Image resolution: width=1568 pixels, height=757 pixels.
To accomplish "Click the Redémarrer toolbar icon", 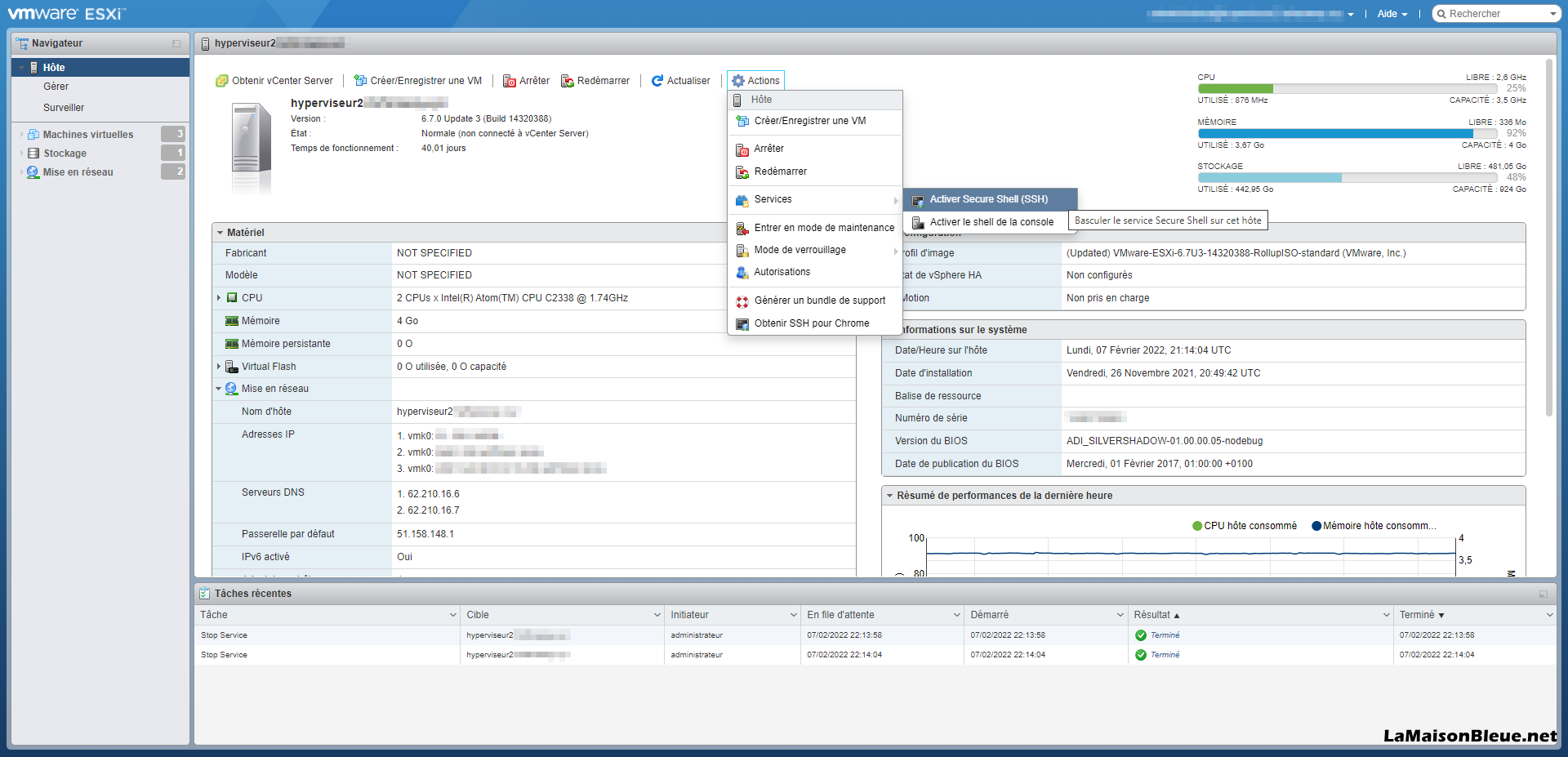I will point(568,81).
